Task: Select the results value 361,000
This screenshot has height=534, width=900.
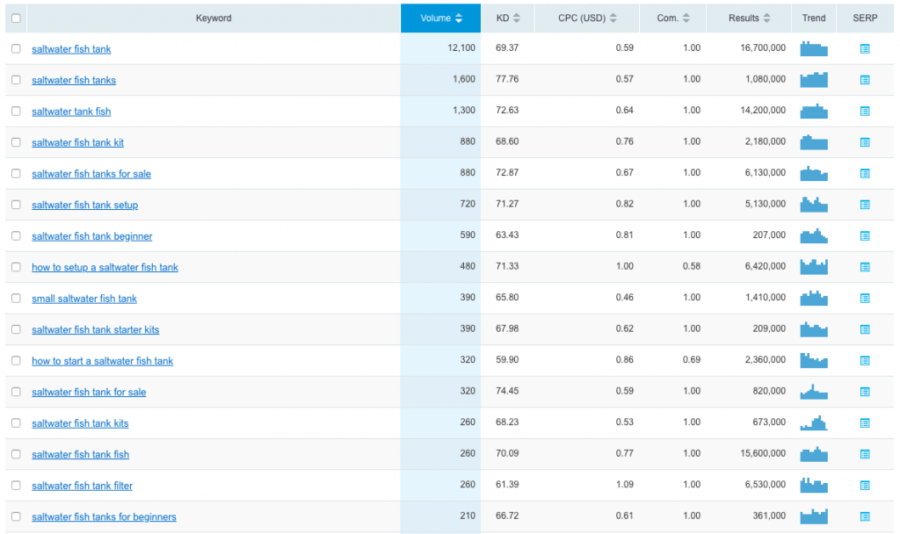Action: click(769, 516)
